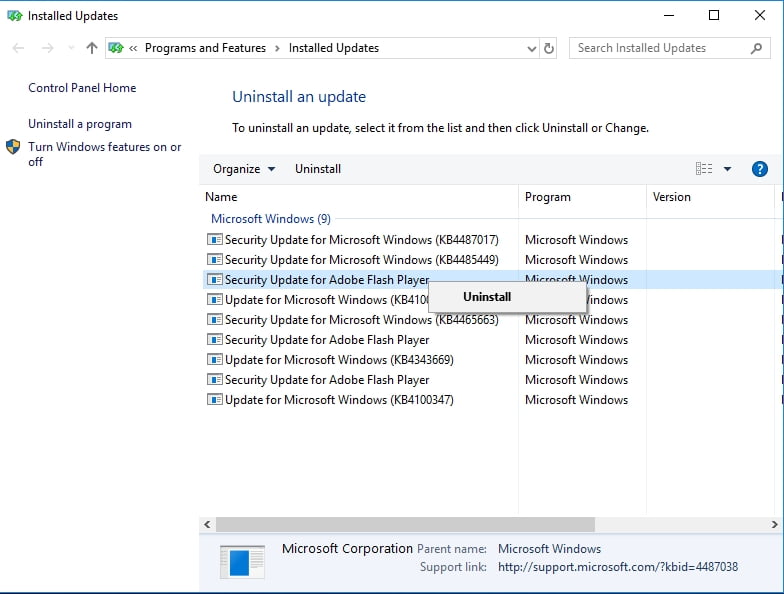Open the Control Panel Home link
Viewport: 784px width, 594px height.
tap(82, 88)
